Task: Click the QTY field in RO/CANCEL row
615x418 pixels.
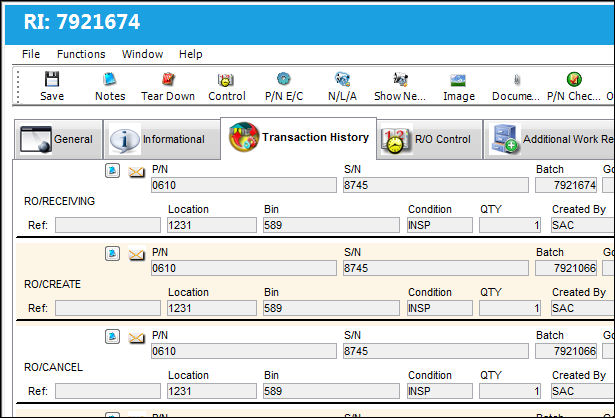Action: point(510,391)
